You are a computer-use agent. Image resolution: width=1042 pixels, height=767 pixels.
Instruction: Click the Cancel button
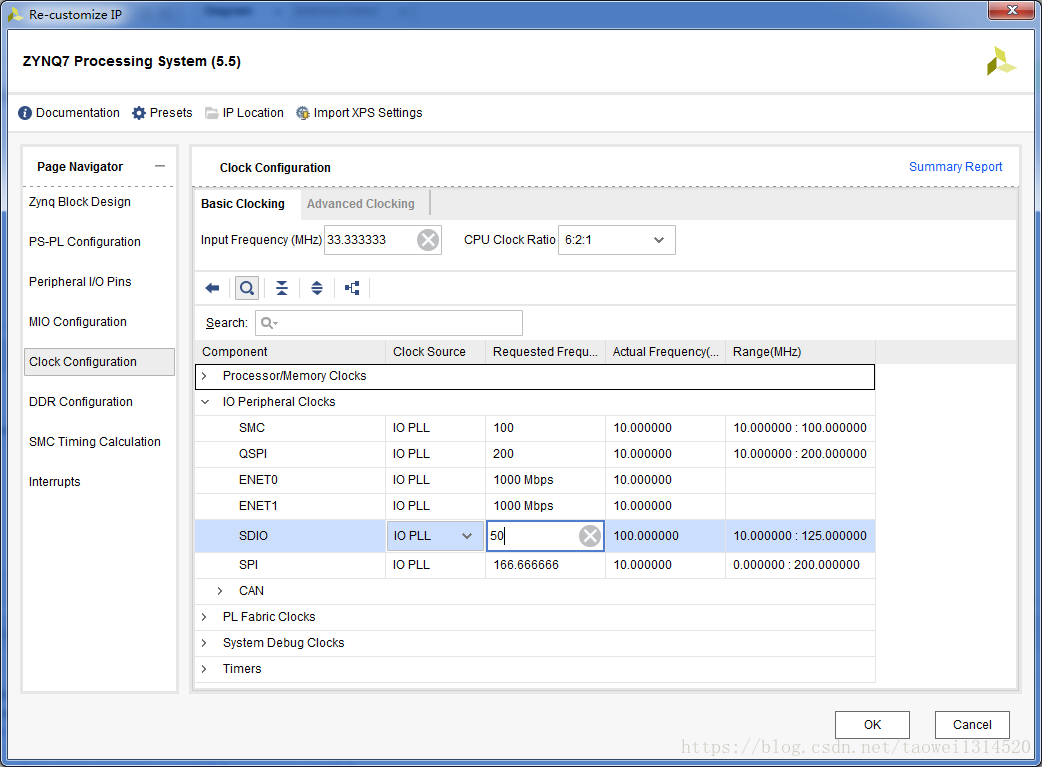972,724
